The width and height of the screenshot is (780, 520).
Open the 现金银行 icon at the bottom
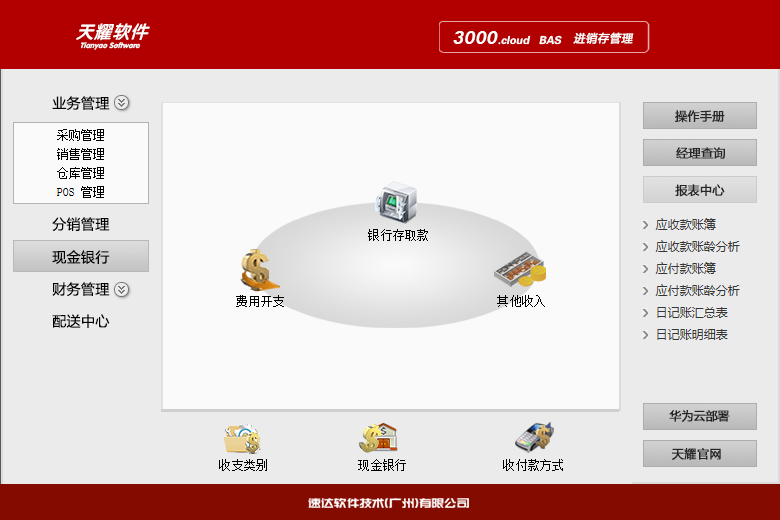(379, 438)
